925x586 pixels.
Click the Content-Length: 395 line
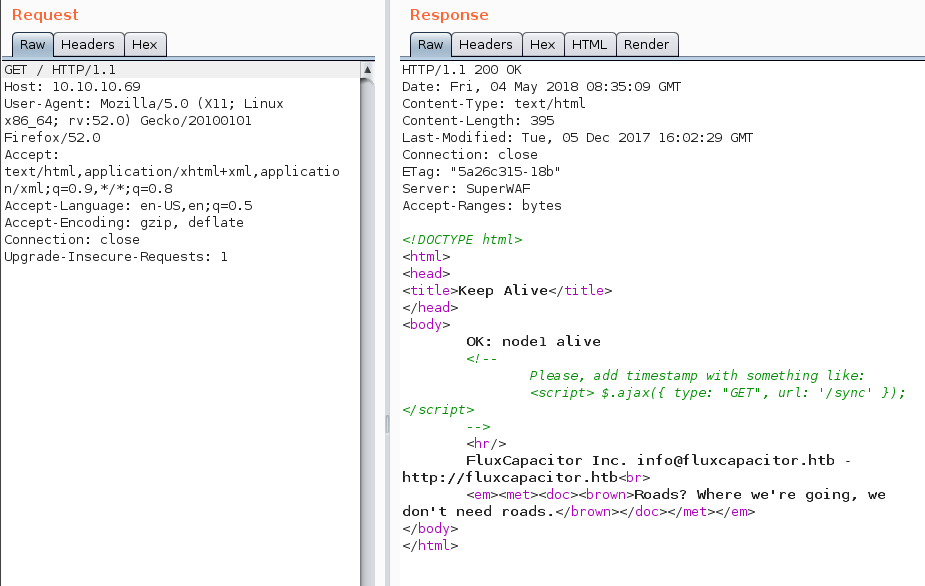[478, 121]
